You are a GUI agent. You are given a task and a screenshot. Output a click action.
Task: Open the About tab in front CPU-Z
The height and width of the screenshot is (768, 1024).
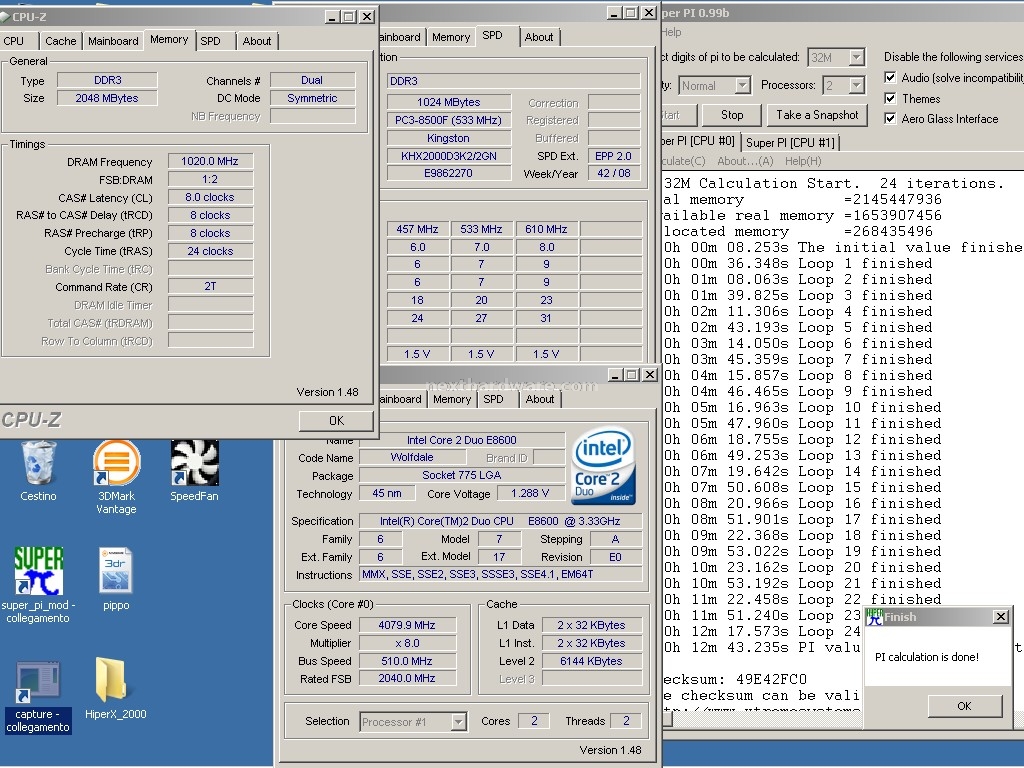click(257, 40)
